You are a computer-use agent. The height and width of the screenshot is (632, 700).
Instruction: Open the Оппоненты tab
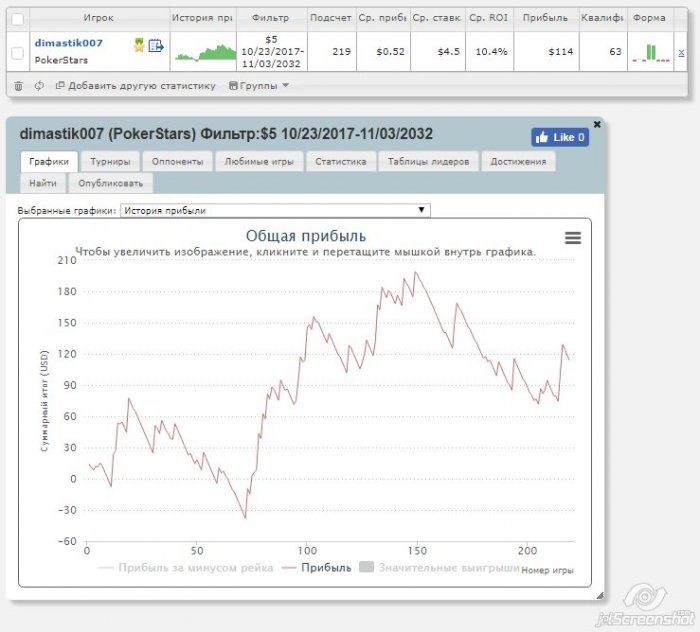[x=177, y=162]
